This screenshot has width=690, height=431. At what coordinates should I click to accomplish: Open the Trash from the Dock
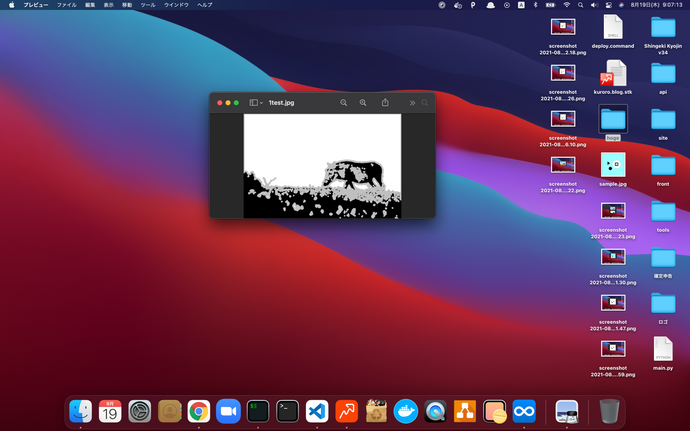609,411
